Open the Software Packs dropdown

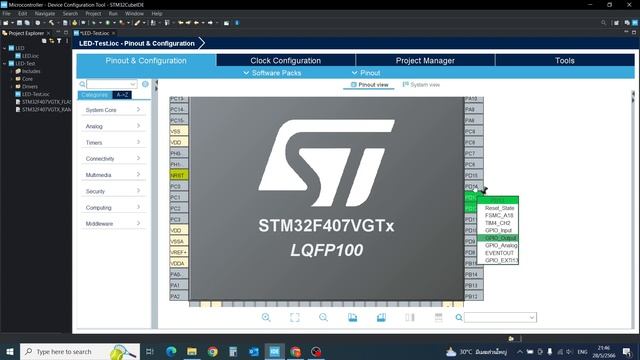272,73
